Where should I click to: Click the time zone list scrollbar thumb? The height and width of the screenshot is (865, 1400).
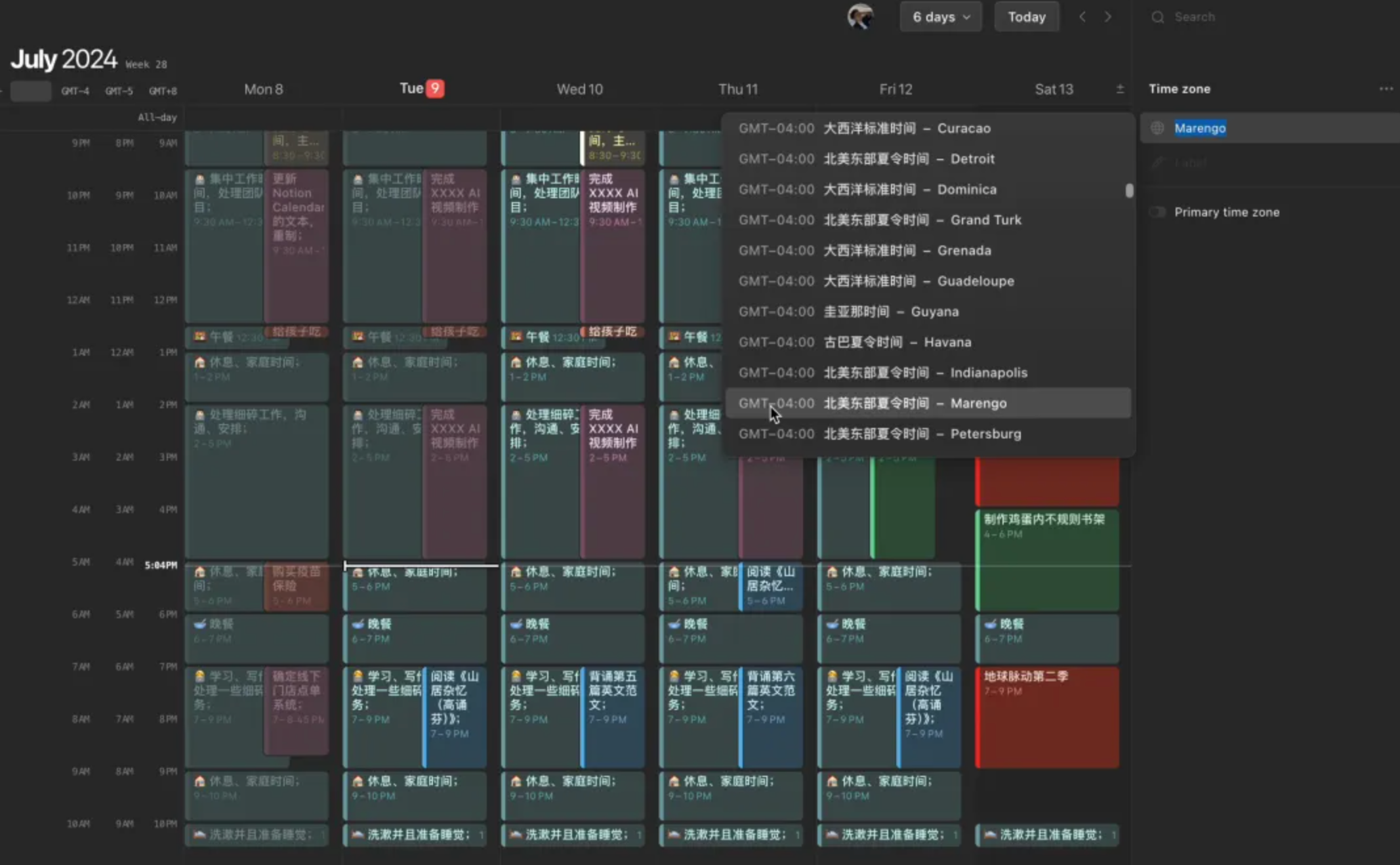click(x=1129, y=190)
